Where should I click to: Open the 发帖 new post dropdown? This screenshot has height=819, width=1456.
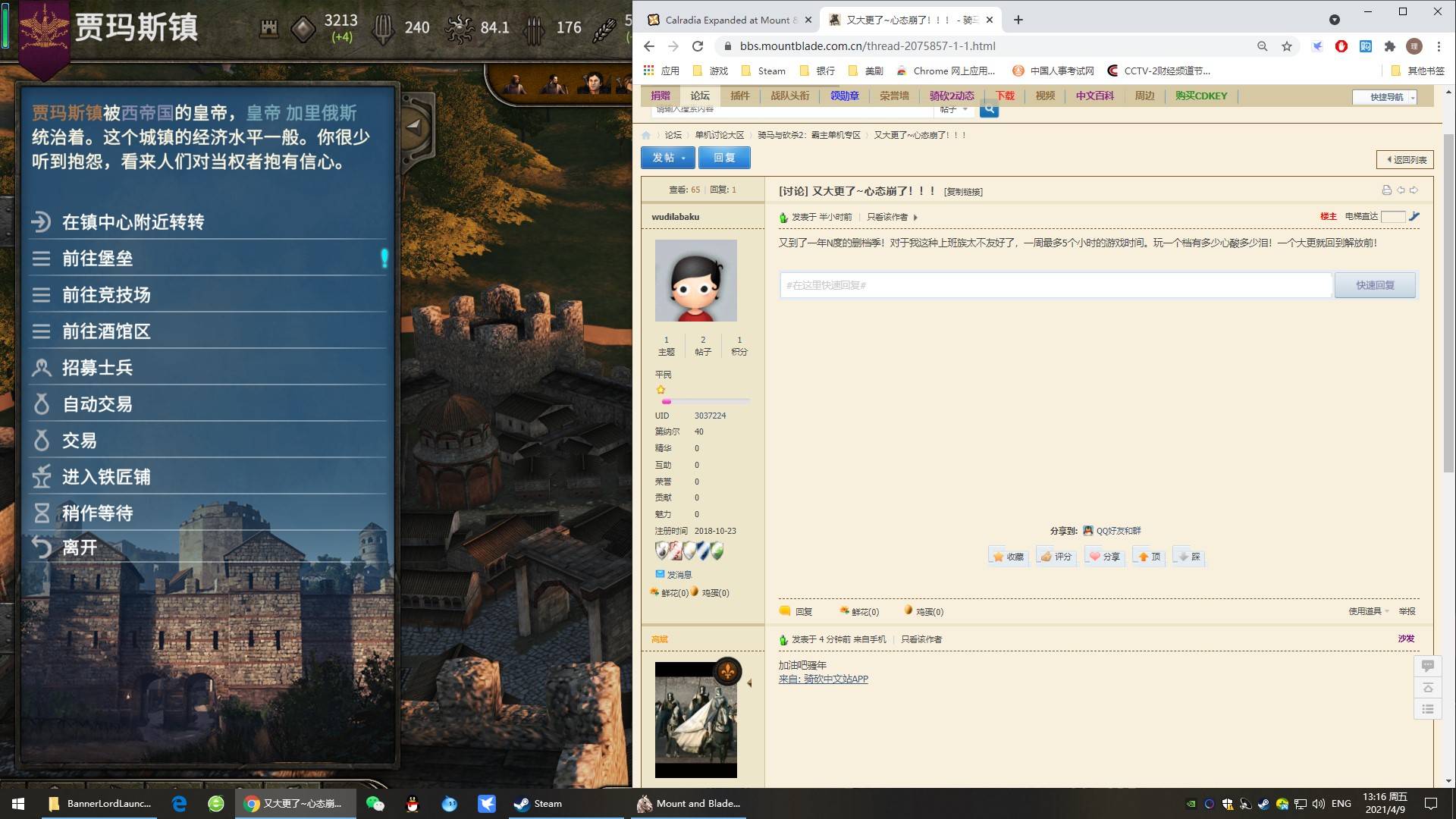pos(667,158)
